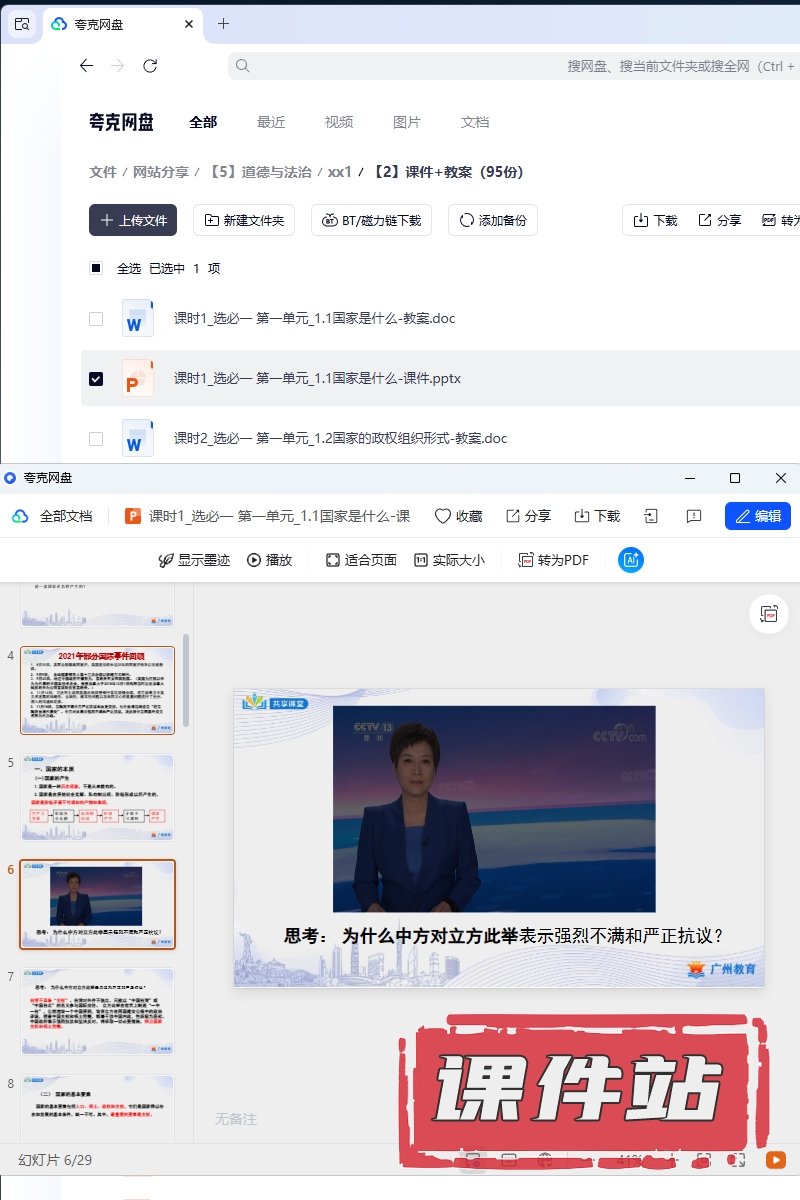
Task: Click 收藏 heart icon to favorite document
Action: coord(458,516)
